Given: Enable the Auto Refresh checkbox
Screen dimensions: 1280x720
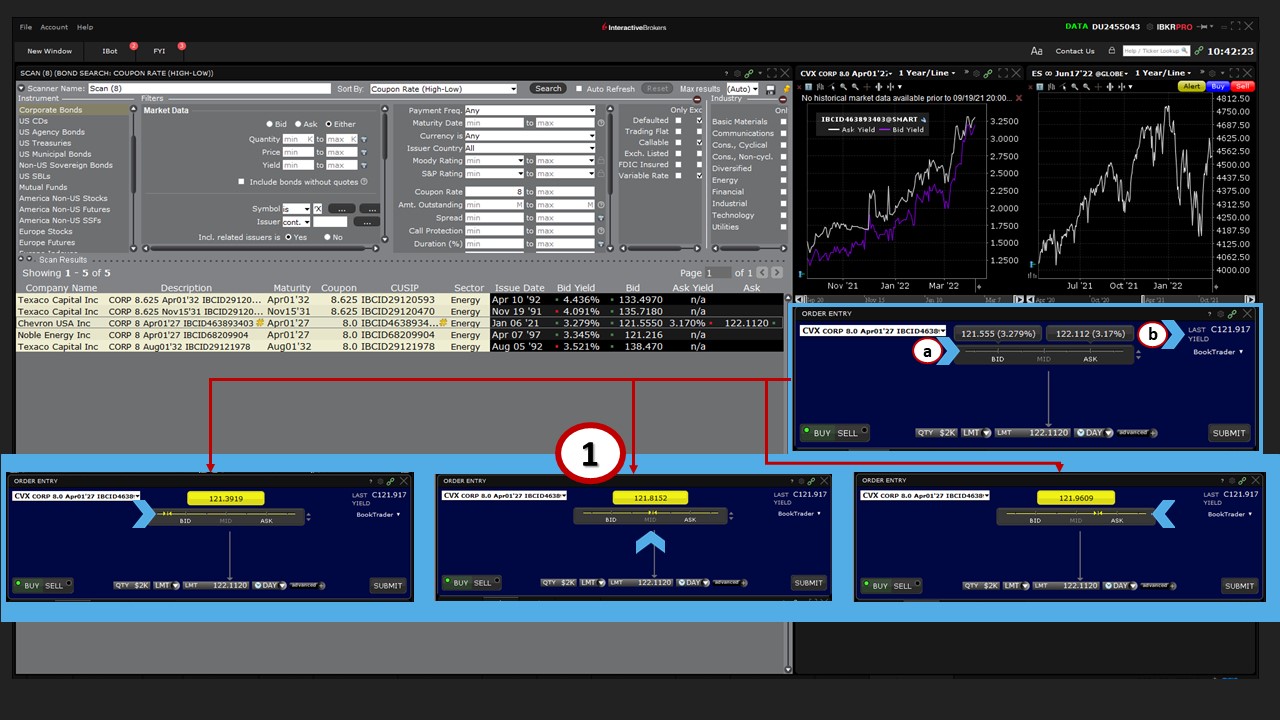Looking at the screenshot, I should (x=578, y=89).
